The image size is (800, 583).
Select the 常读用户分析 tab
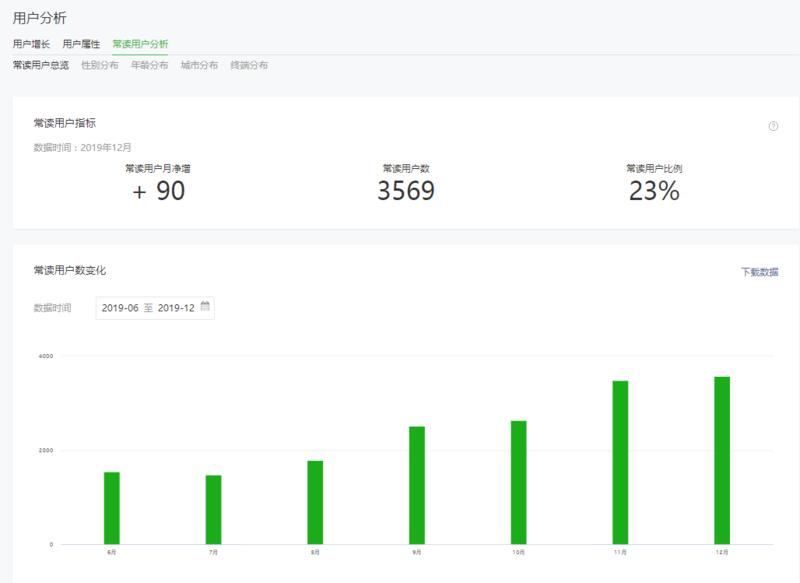140,44
